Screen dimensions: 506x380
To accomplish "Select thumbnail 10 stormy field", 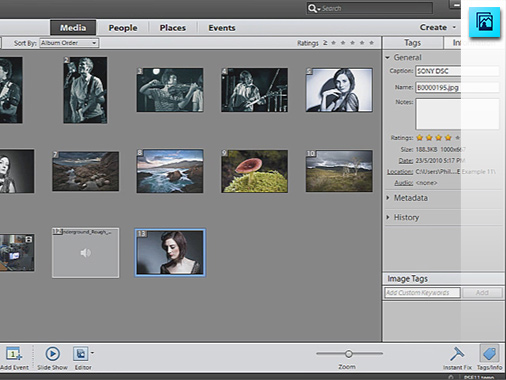I will [339, 171].
